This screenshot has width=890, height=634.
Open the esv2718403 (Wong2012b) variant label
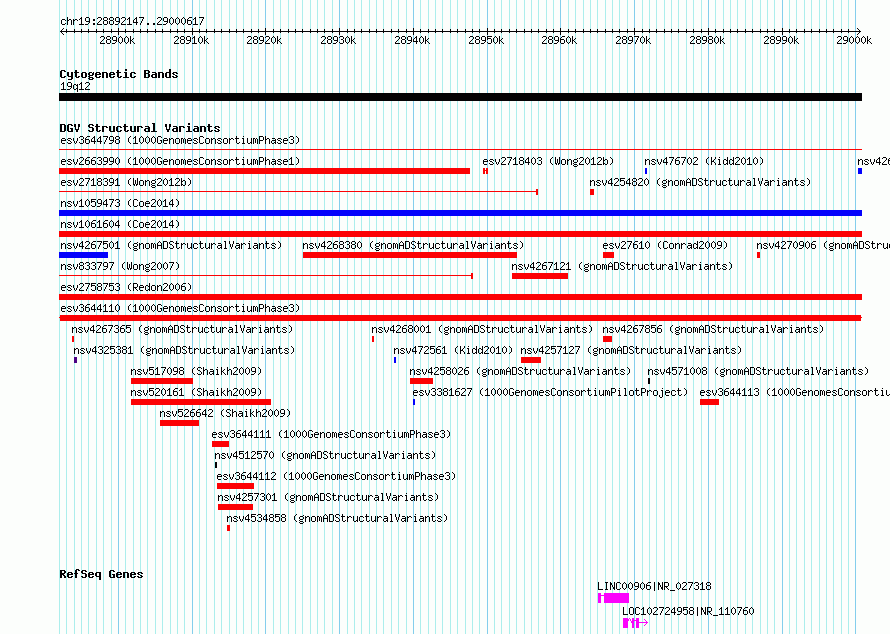[548, 161]
